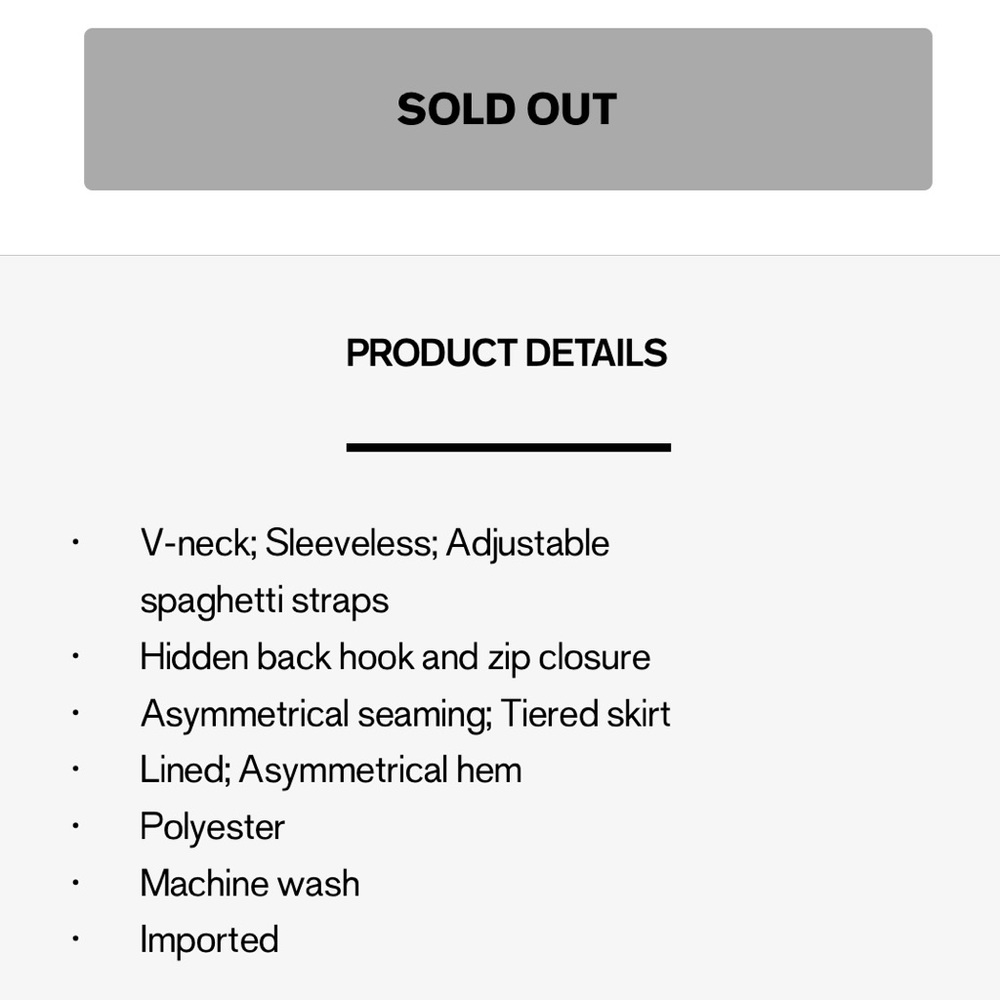Screen dimensions: 1000x1000
Task: Click the bullet beside Imported
Action: pos(75,939)
